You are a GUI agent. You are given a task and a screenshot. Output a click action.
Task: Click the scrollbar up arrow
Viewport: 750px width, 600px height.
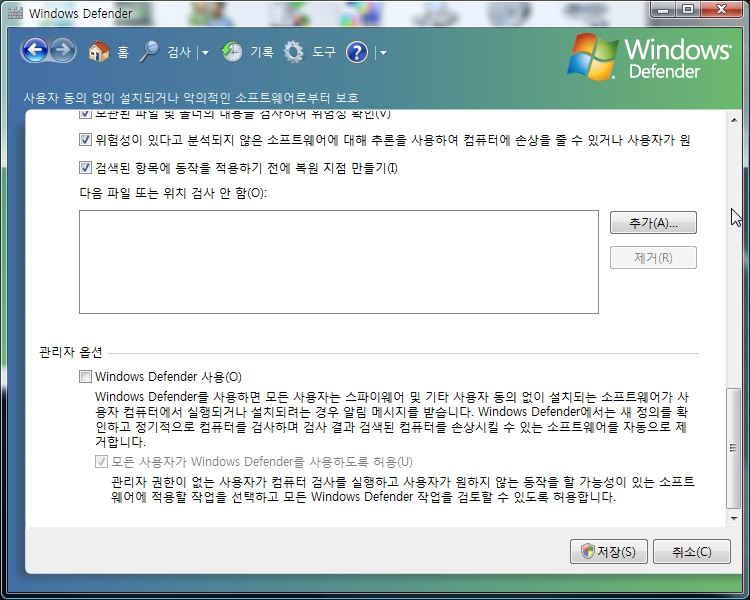(736, 120)
